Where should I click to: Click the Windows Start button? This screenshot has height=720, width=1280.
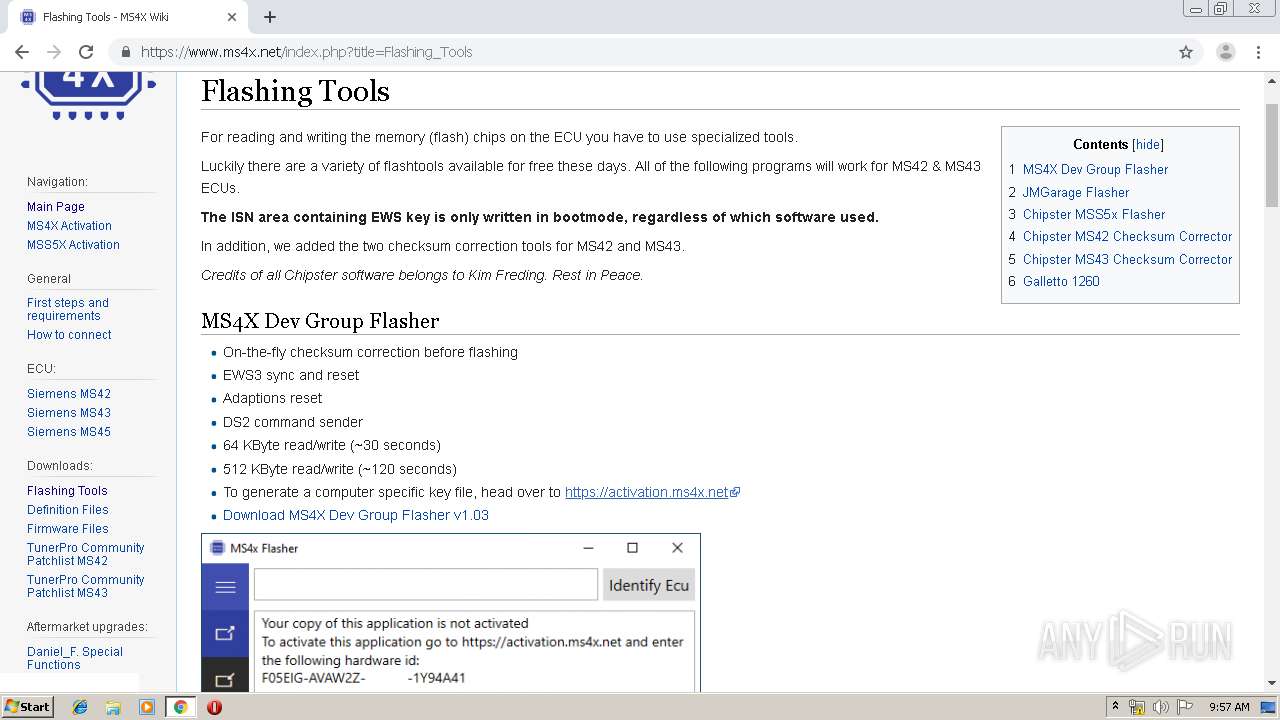(27, 707)
